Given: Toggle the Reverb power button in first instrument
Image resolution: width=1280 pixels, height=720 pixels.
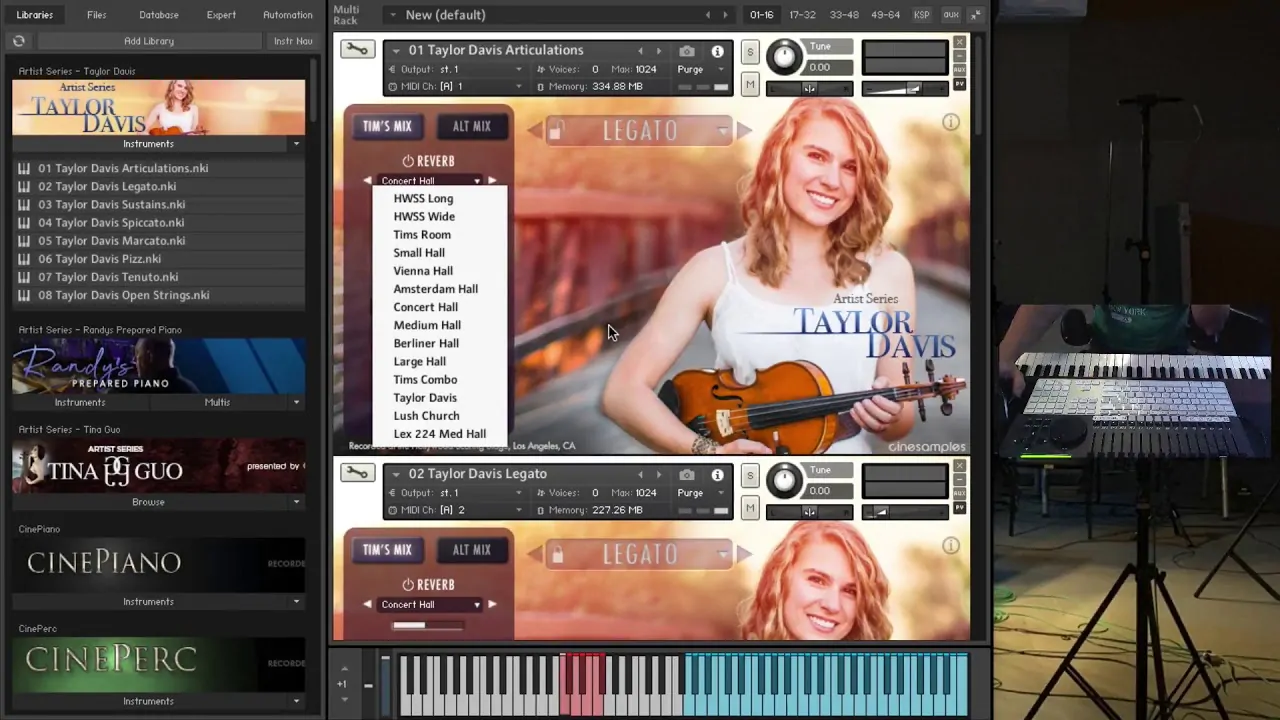Looking at the screenshot, I should click(x=408, y=161).
